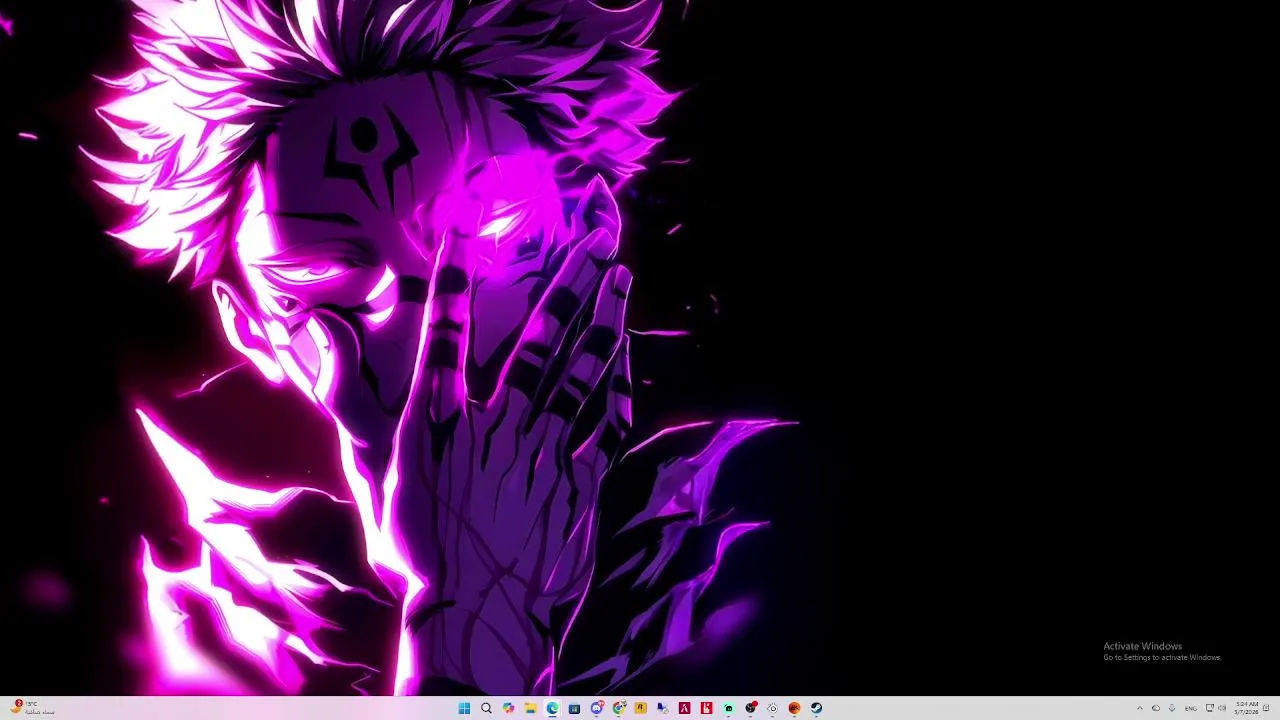Viewport: 1280px width, 720px height.
Task: Click the microphone tray icon
Action: pyautogui.click(x=1172, y=708)
